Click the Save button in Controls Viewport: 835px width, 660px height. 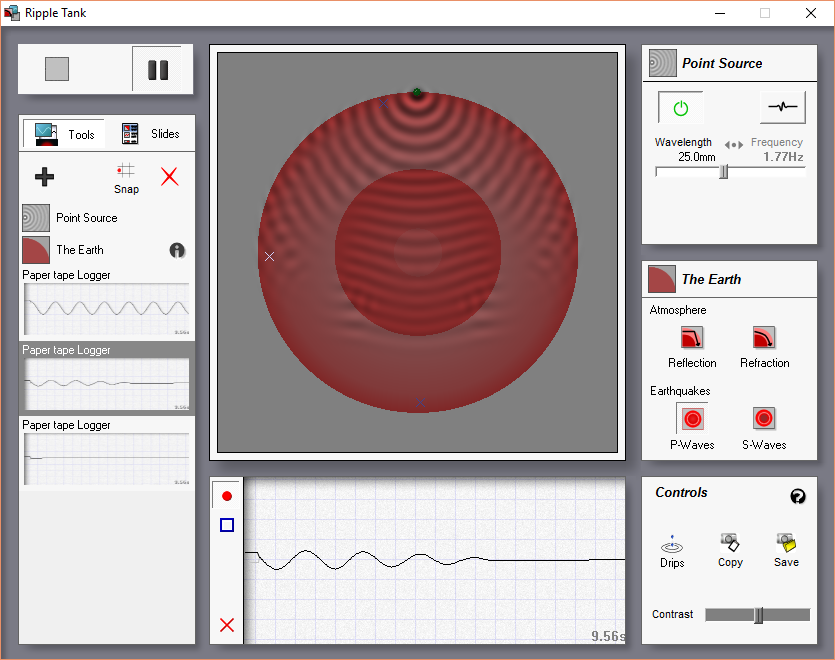pos(786,550)
